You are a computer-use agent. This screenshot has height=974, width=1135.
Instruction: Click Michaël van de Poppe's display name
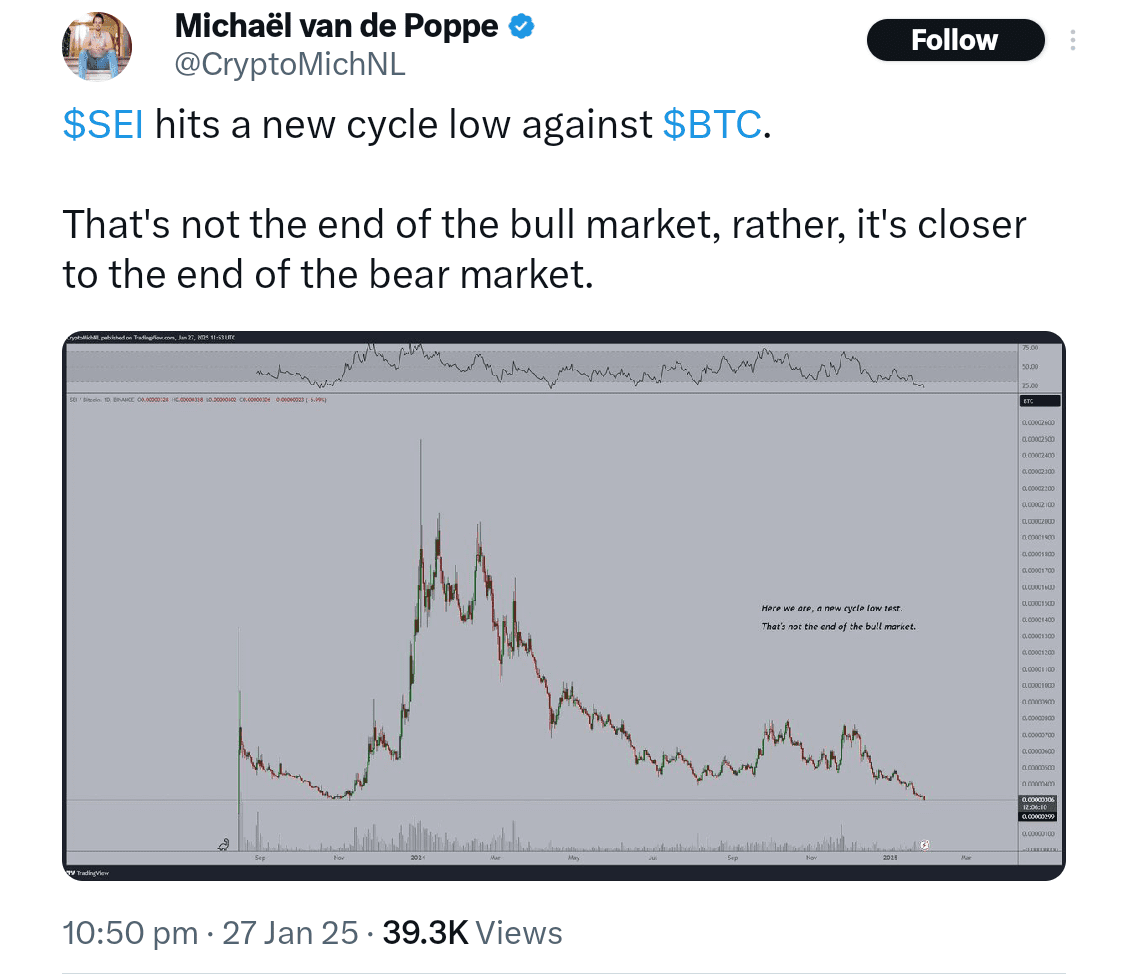(335, 26)
